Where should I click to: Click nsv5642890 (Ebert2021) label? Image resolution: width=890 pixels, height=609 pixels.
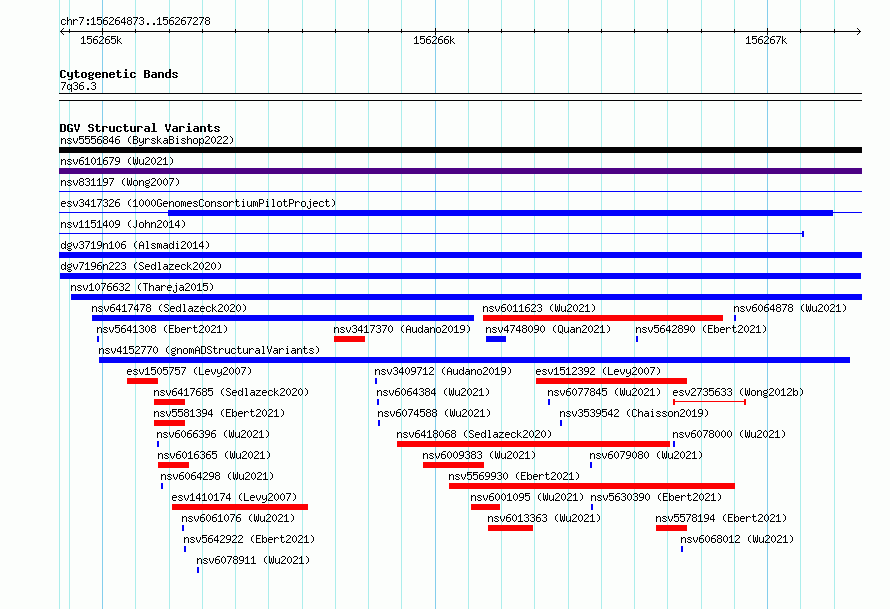pyautogui.click(x=701, y=329)
